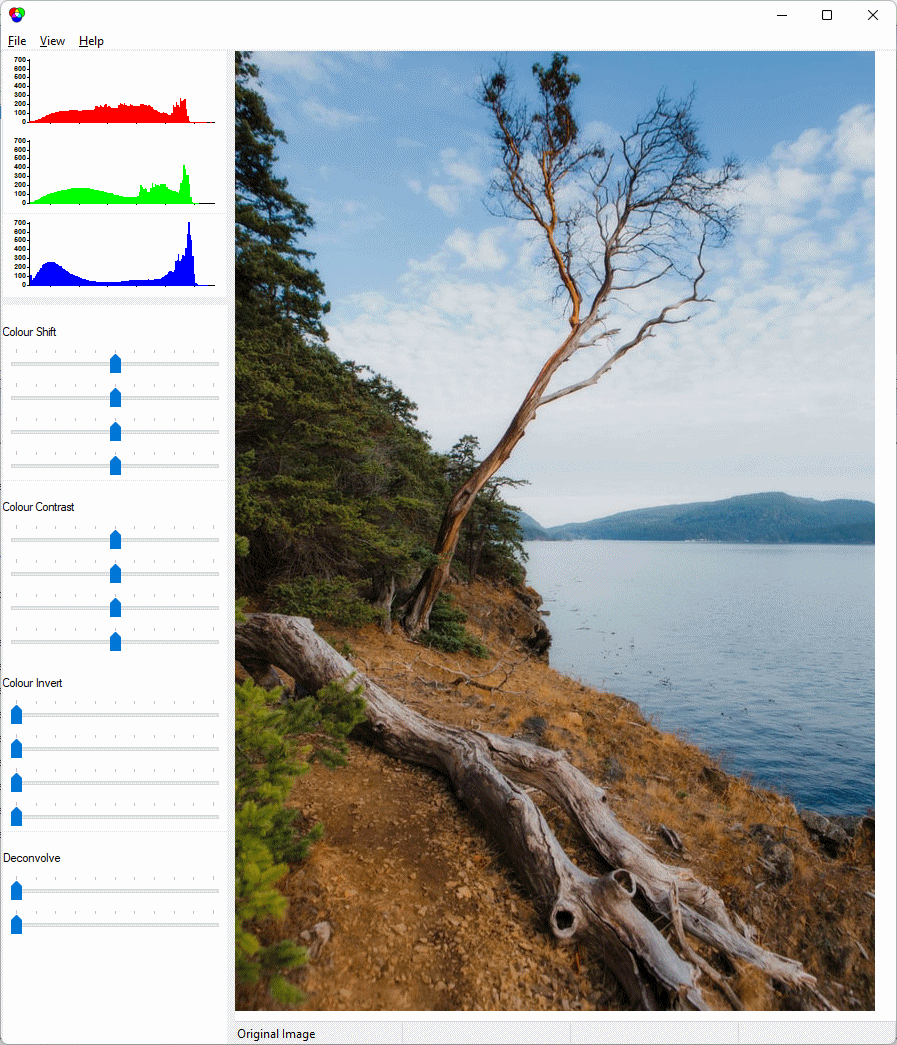This screenshot has height=1045, width=897.
Task: Click the first Colour Contrast slider handle
Action: (115, 540)
